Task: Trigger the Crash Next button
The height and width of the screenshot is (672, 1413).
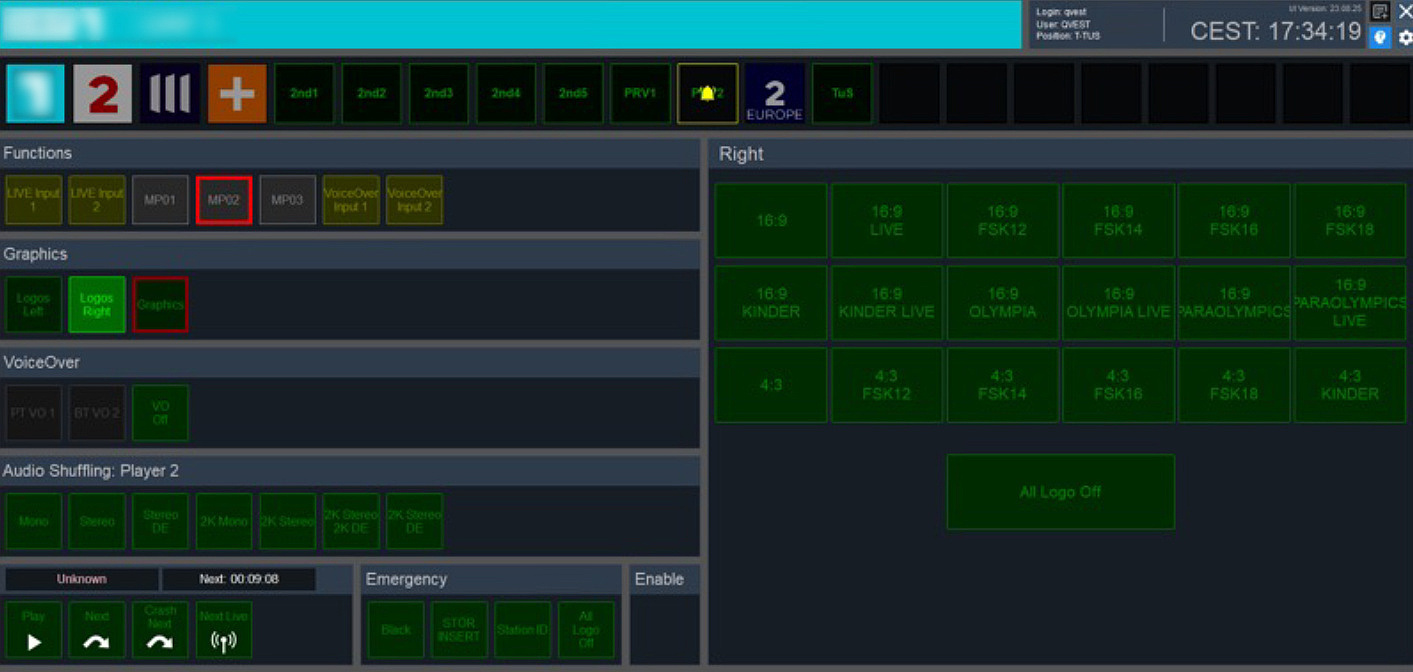Action: point(160,630)
